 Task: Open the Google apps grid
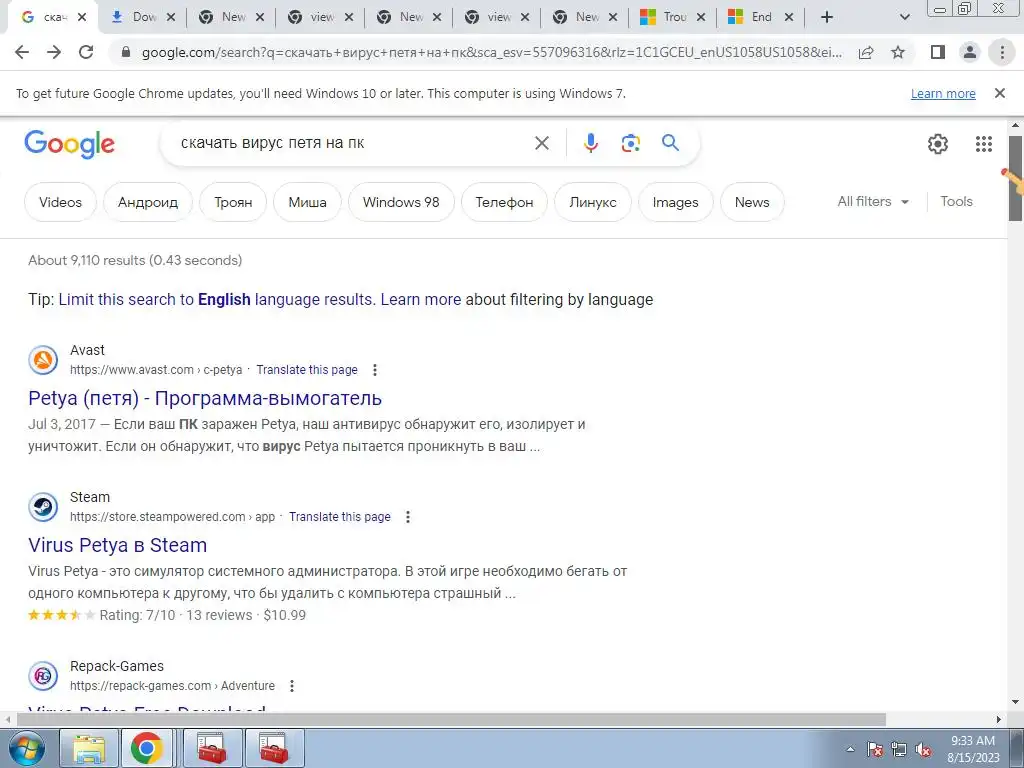tap(984, 144)
